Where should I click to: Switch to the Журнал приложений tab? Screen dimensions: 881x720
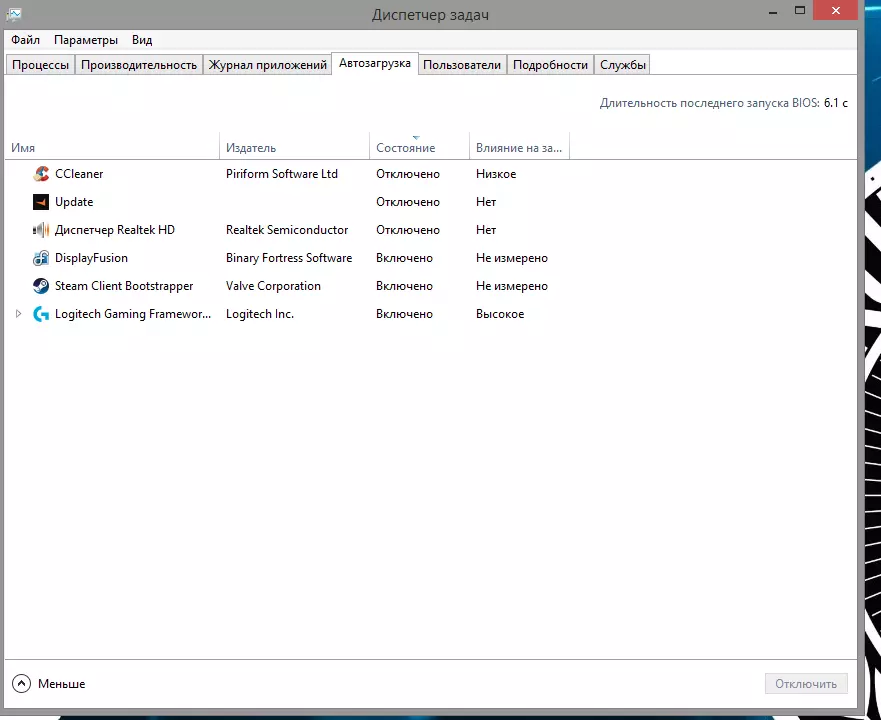[x=267, y=65]
